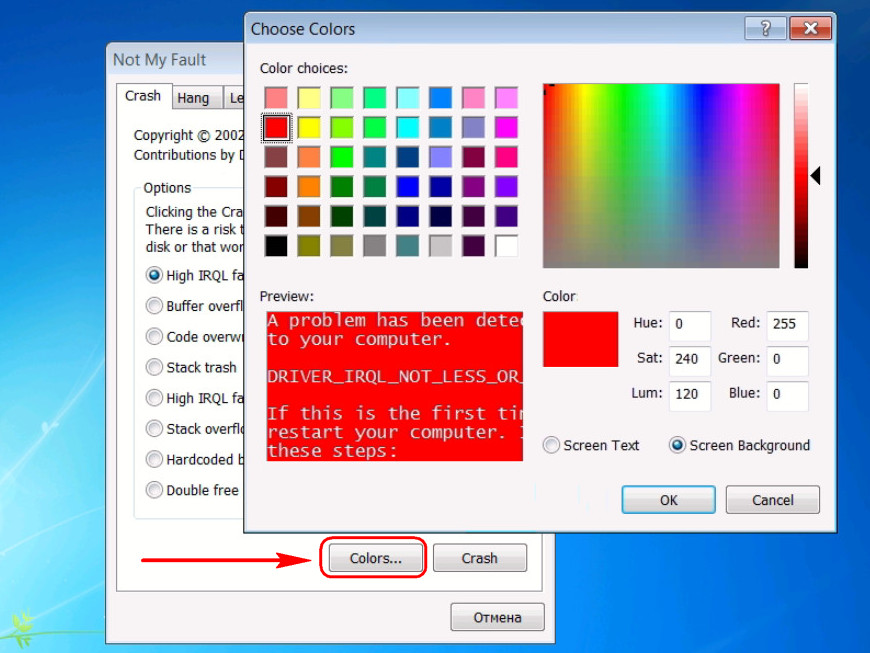870x653 pixels.
Task: Select the pure blue color swatch
Action: [x=407, y=187]
